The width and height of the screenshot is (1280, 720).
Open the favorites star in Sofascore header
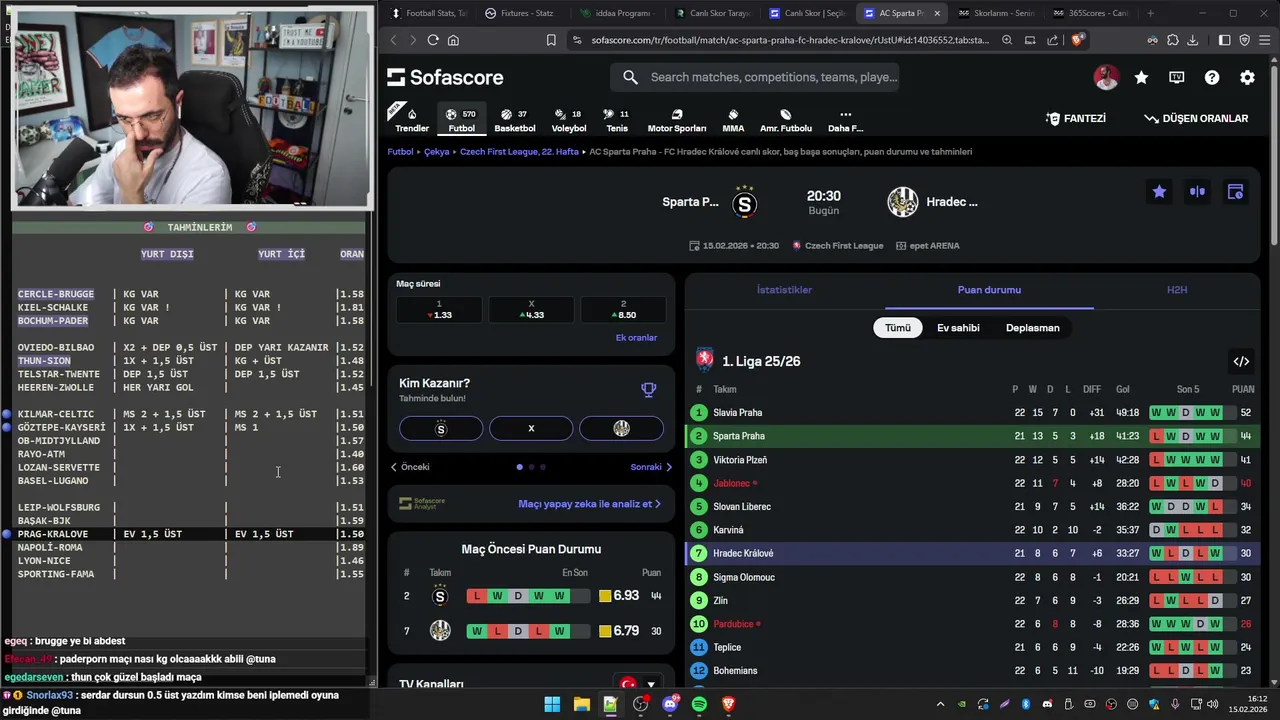(1141, 77)
